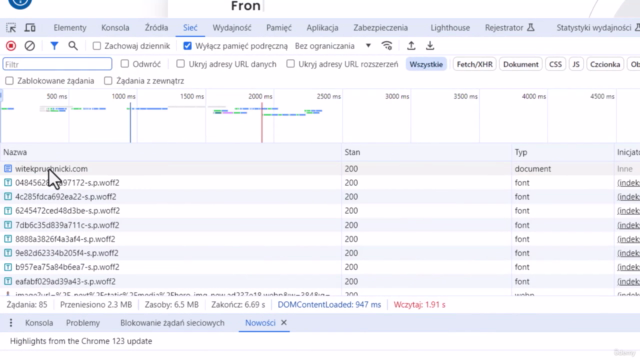
Task: Open the Problemy drawer tab
Action: click(x=83, y=323)
